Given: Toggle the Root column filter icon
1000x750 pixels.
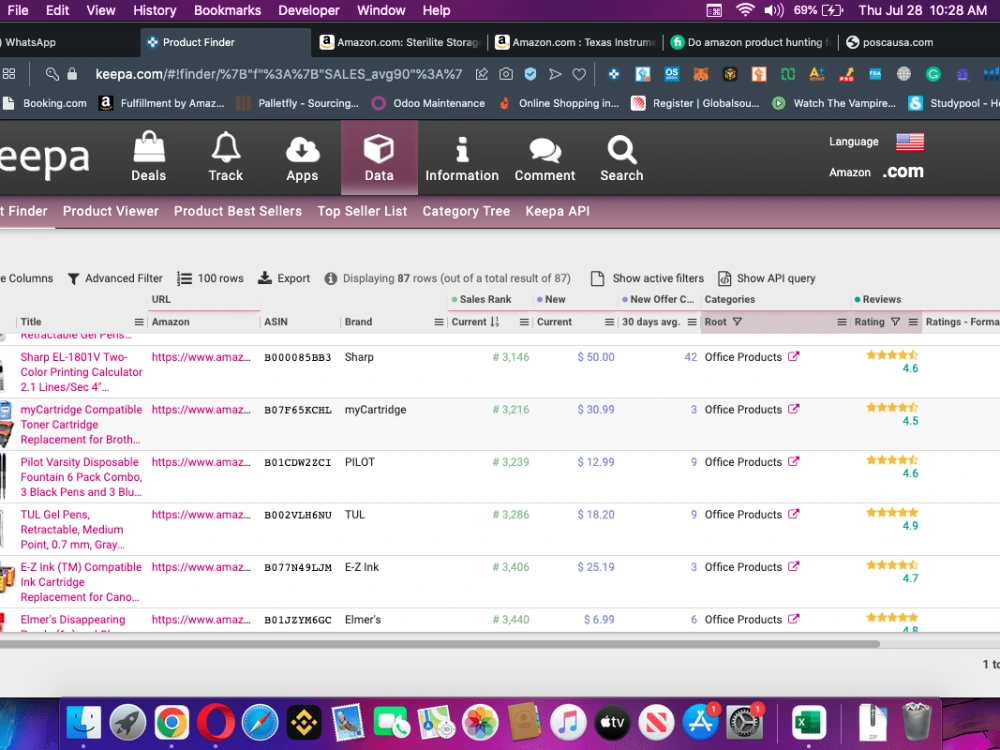Looking at the screenshot, I should pos(737,322).
